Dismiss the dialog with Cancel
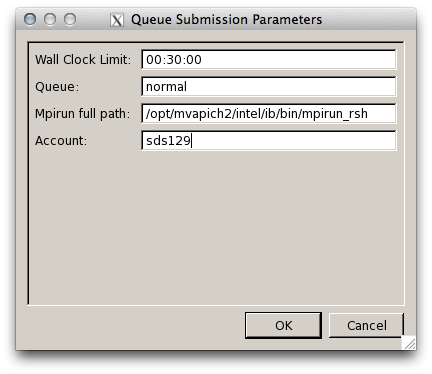The height and width of the screenshot is (374, 432). (366, 325)
